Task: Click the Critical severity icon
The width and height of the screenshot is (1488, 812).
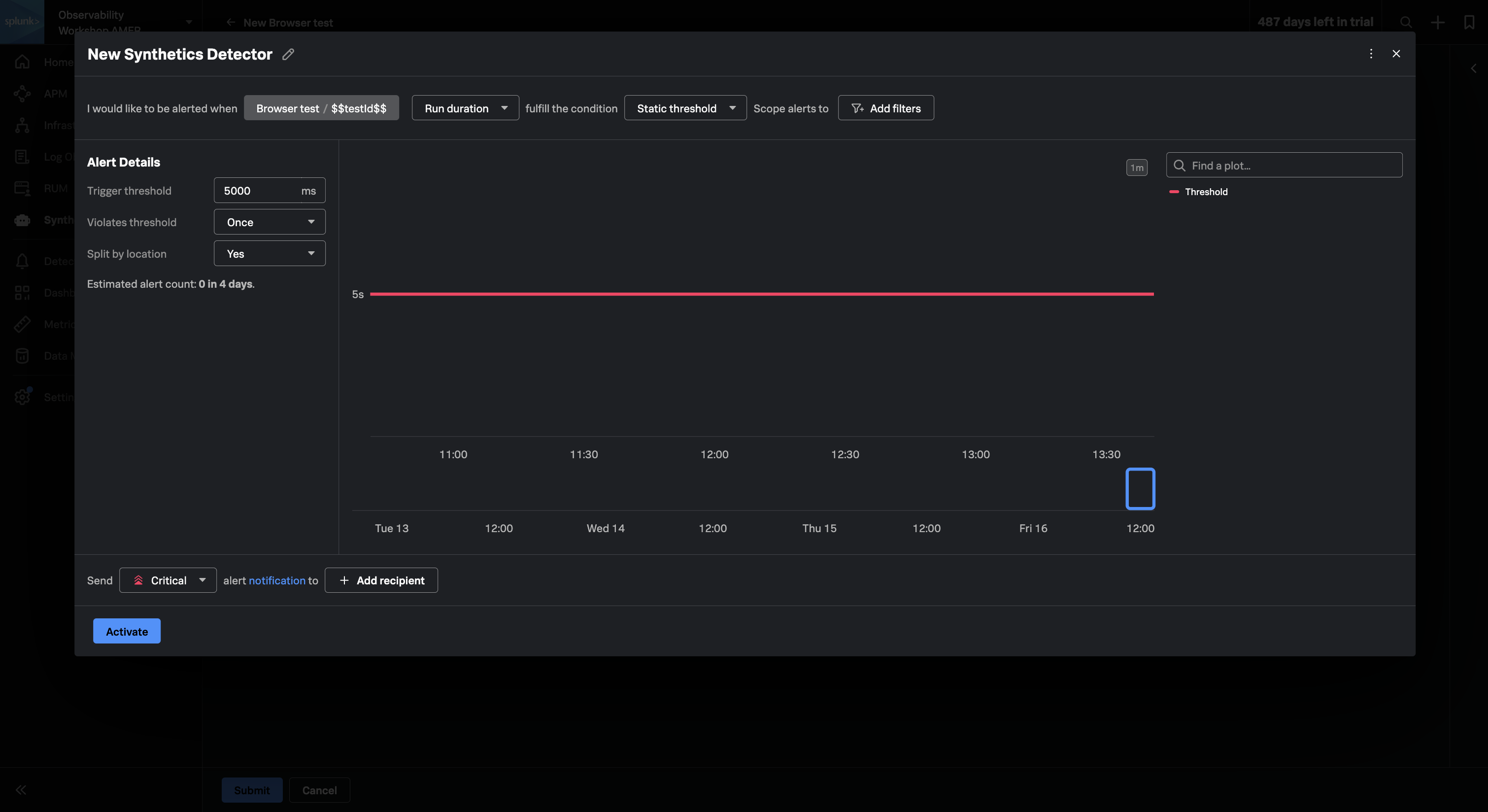Action: (138, 580)
